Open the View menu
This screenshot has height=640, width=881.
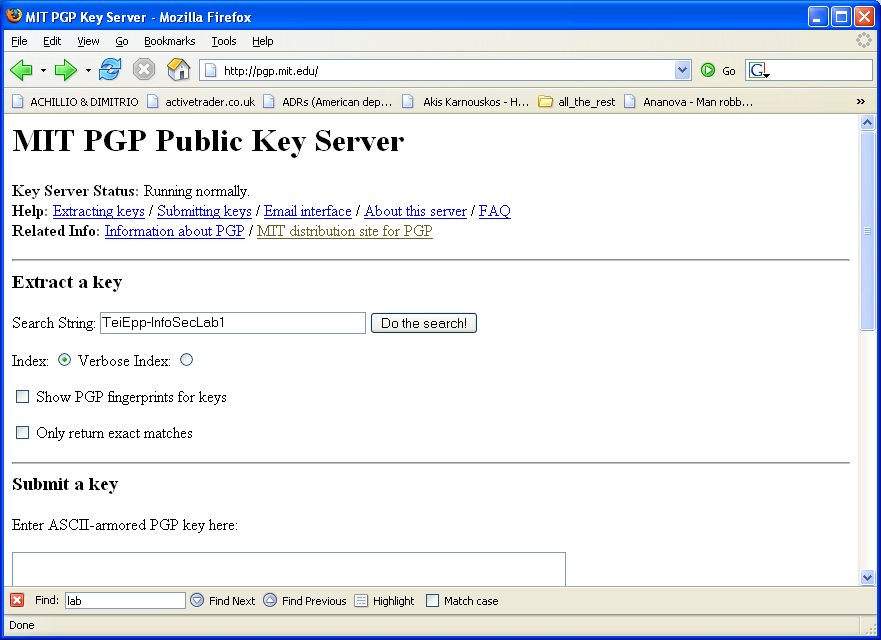pyautogui.click(x=88, y=41)
